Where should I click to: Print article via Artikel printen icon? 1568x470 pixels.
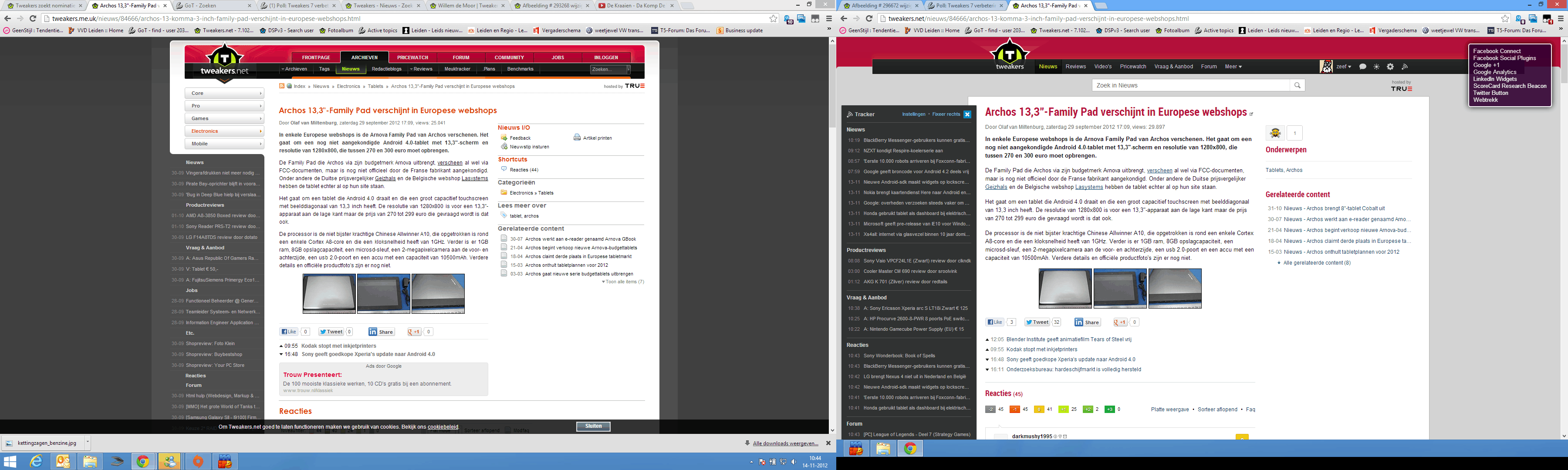pyautogui.click(x=577, y=138)
